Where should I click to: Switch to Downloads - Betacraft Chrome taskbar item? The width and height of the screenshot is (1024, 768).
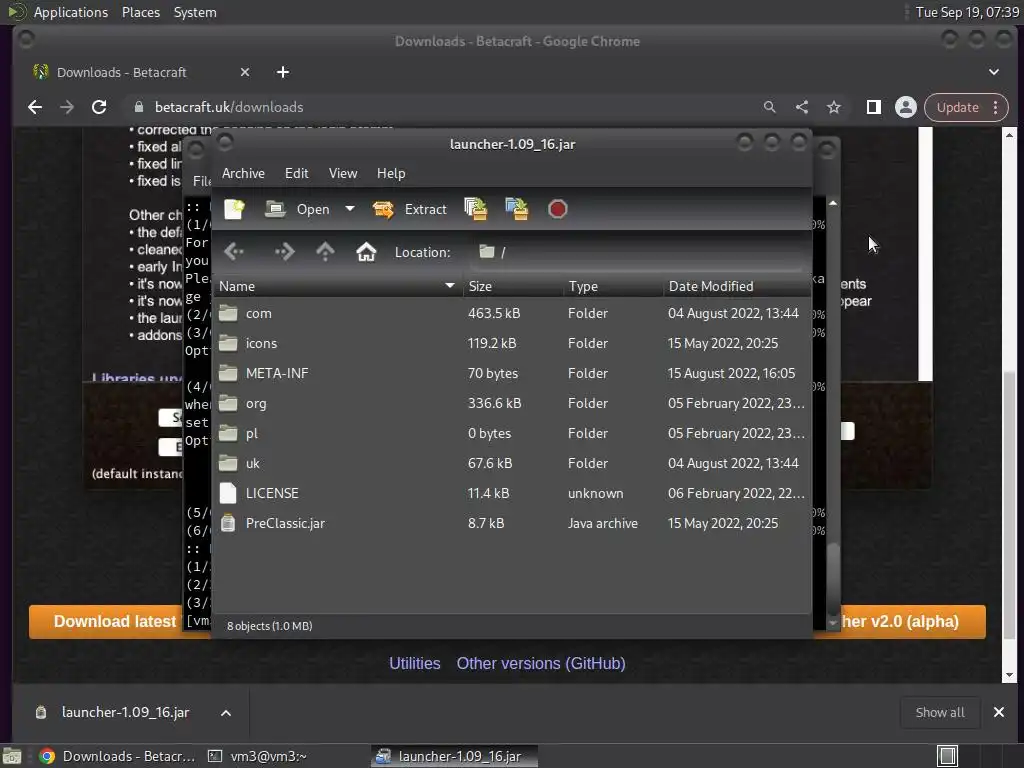[x=118, y=756]
